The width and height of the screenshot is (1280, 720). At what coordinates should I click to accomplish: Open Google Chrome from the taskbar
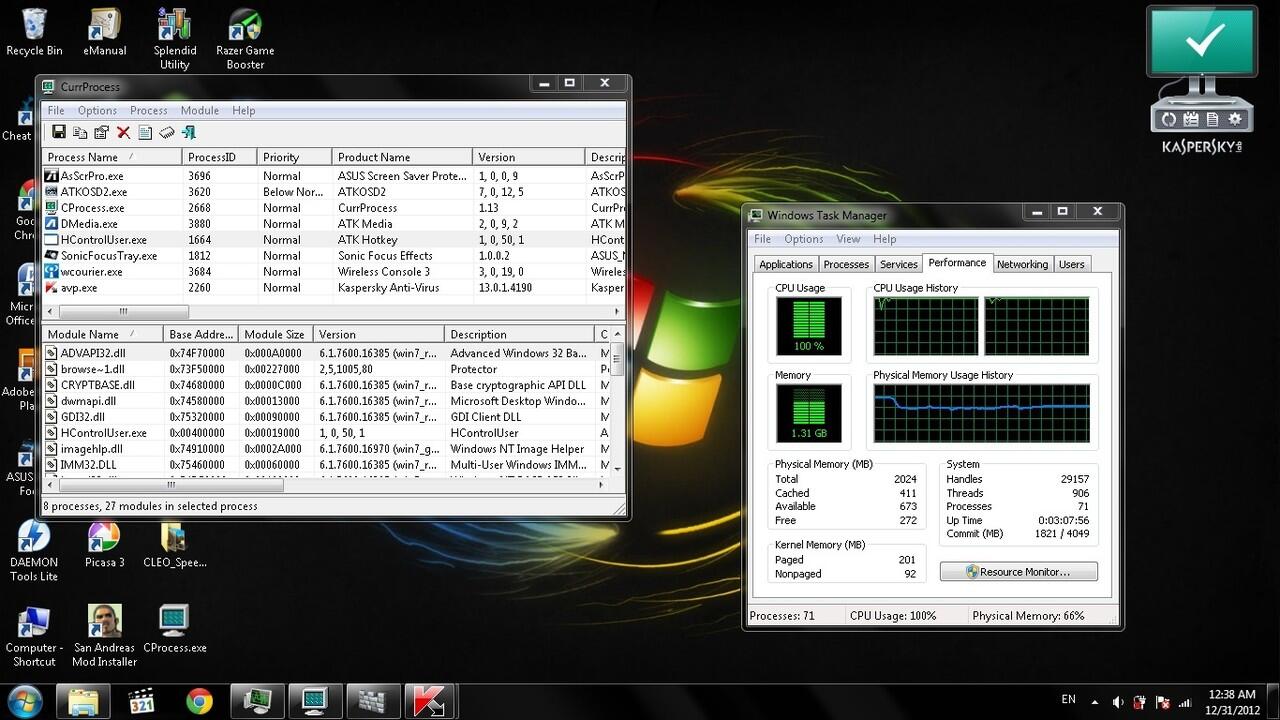tap(199, 701)
